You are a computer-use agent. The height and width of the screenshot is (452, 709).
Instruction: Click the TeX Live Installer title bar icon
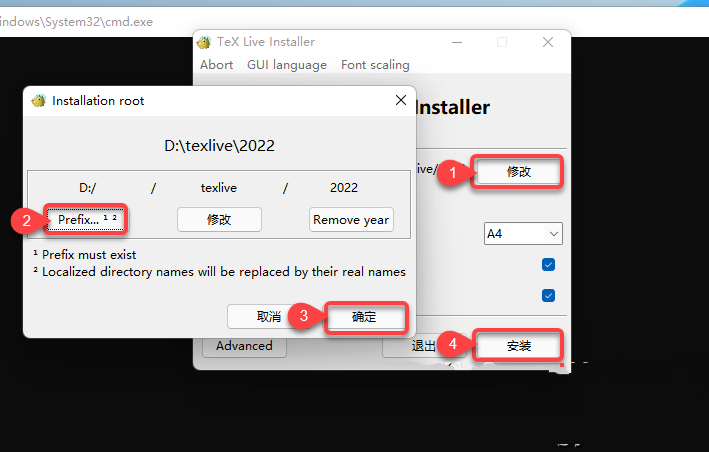pyautogui.click(x=204, y=42)
